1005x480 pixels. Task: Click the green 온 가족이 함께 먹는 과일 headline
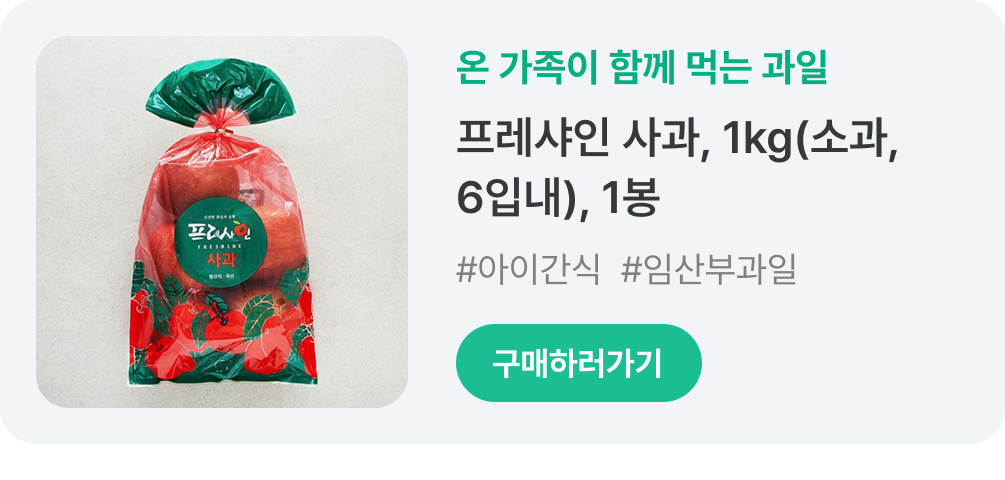tap(642, 67)
